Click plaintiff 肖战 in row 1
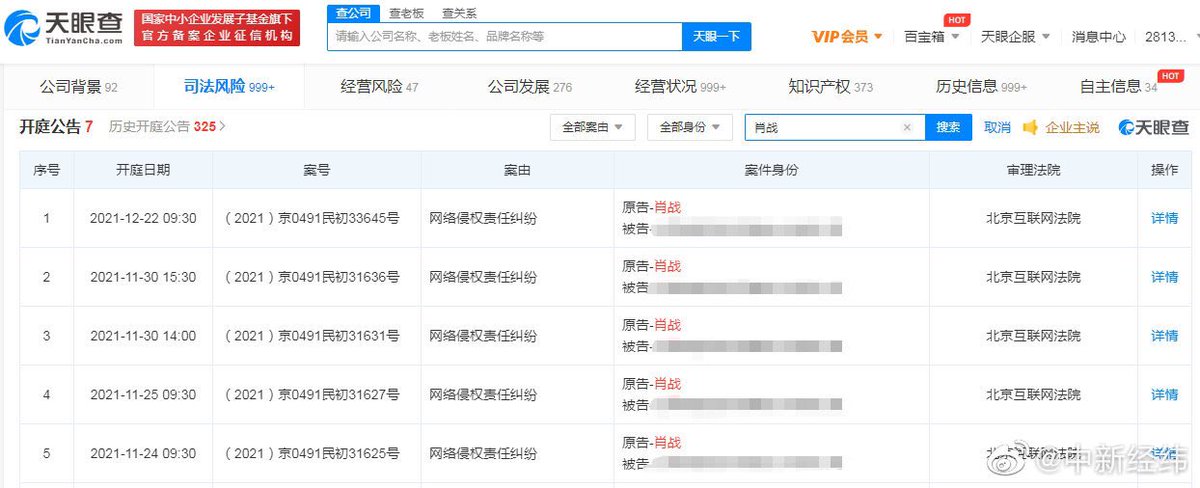This screenshot has width=1200, height=488. [667, 207]
